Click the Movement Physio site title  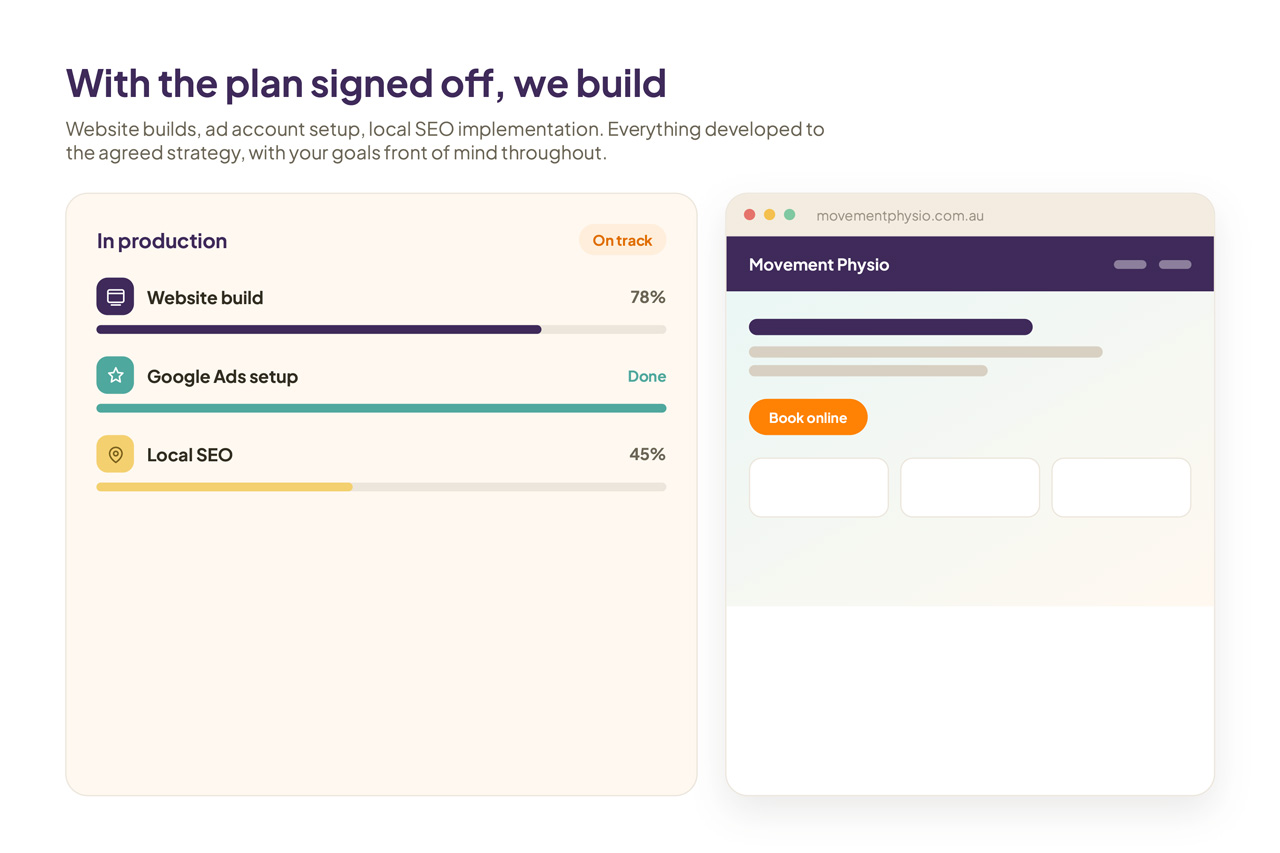819,265
